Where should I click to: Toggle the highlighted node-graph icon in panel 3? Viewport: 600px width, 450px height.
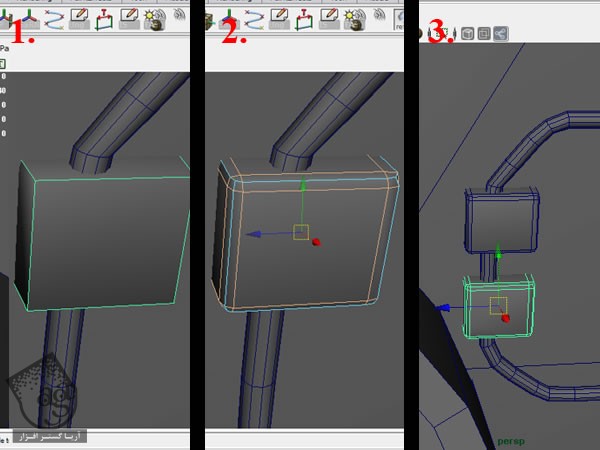pyautogui.click(x=500, y=33)
